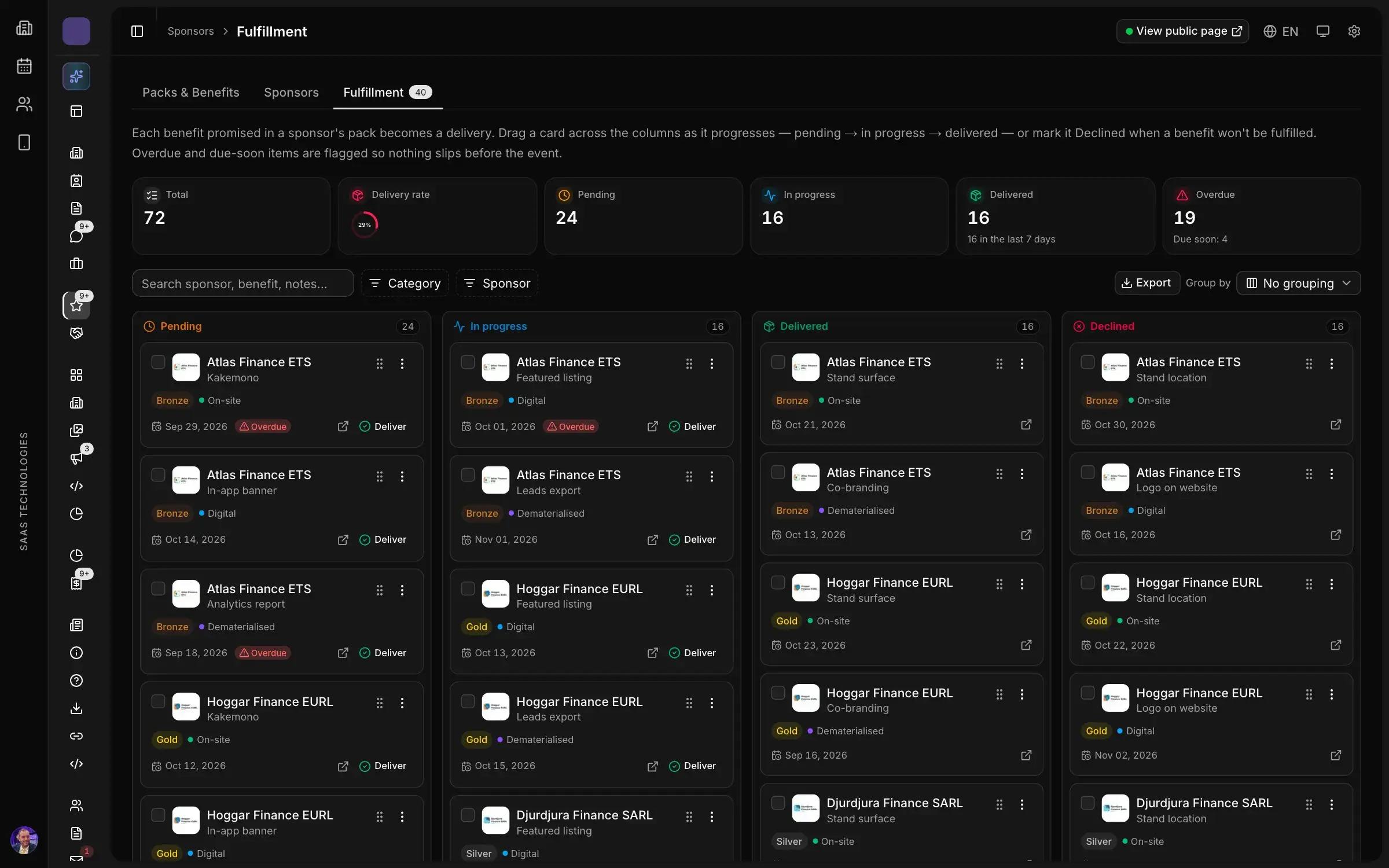
Task: Click View public page button
Action: point(1182,31)
